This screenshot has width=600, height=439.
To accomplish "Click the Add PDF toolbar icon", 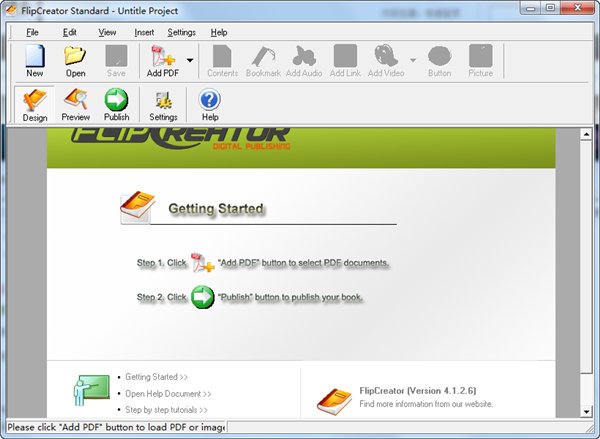I will (x=163, y=60).
